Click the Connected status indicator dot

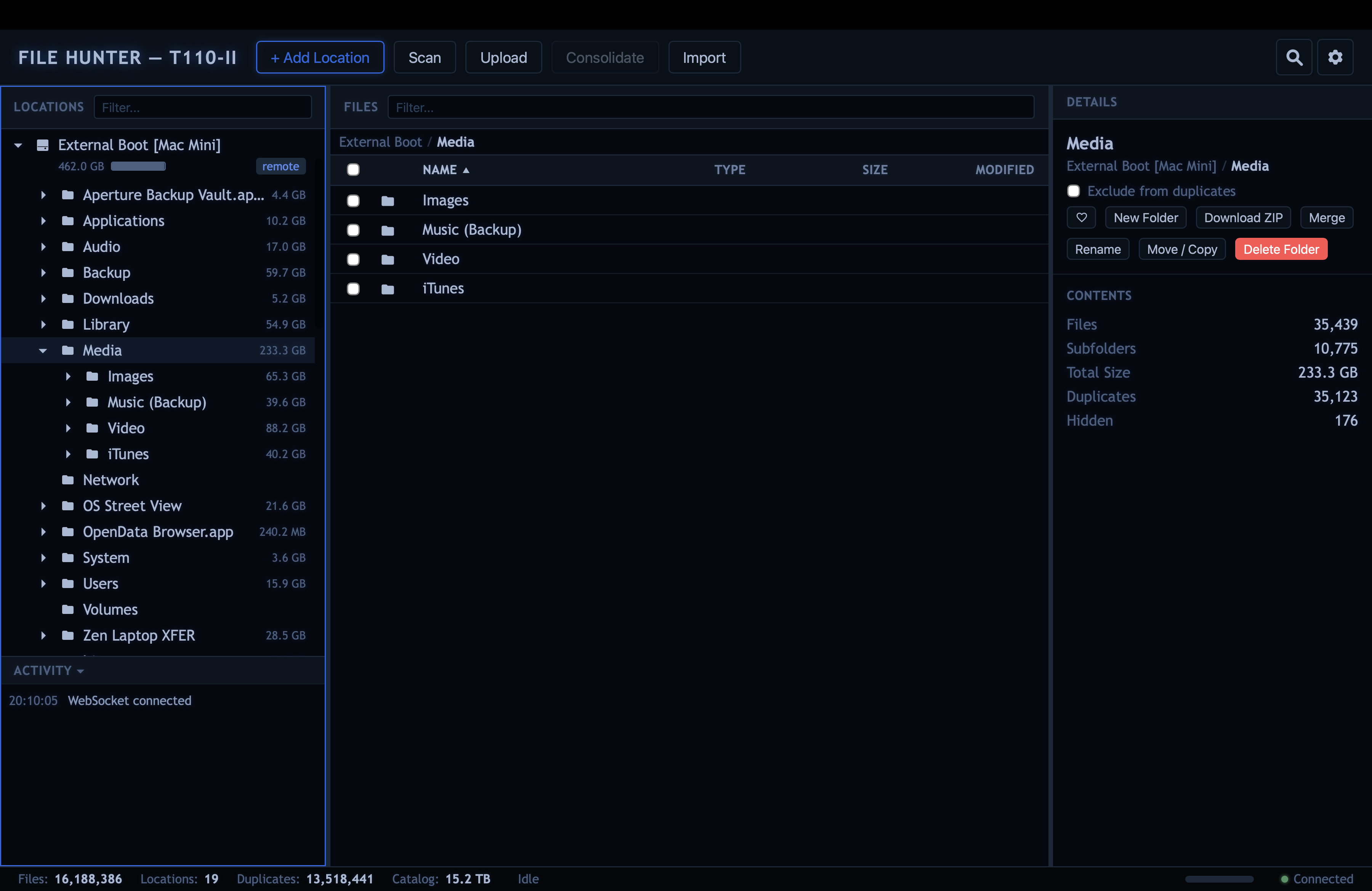point(1284,879)
